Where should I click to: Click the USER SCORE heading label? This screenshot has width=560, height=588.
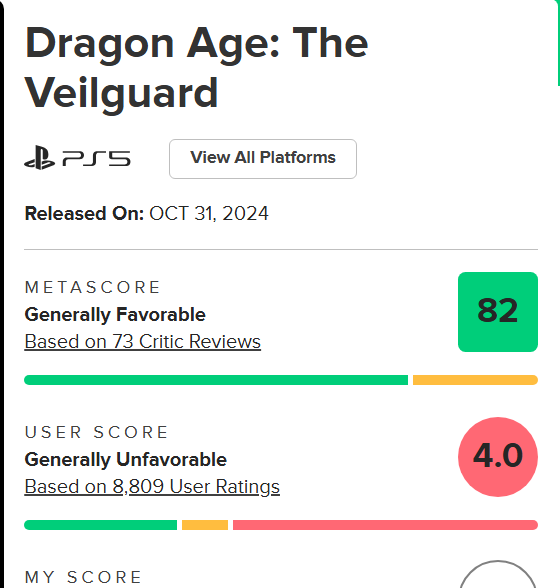click(x=96, y=432)
